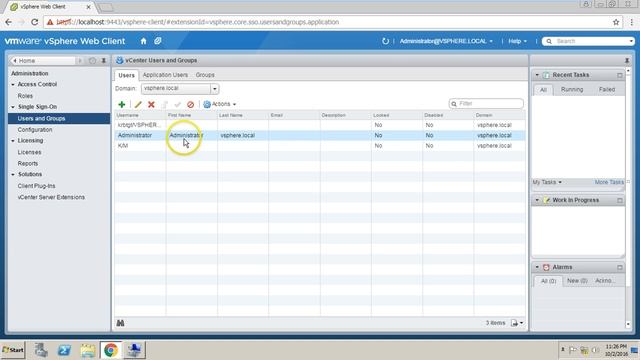640x360 pixels.
Task: Click the Home back button in the navigator
Action: 42,60
